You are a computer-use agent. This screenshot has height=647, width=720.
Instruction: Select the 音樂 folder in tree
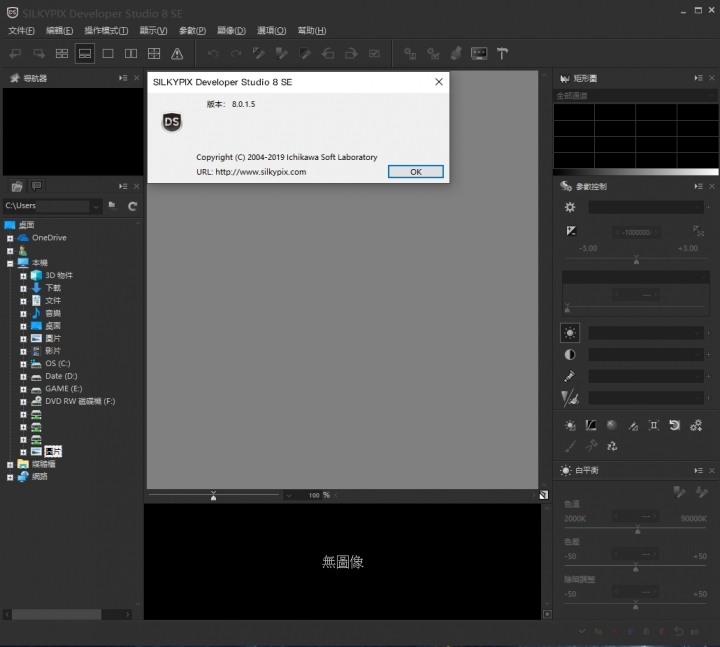click(53, 313)
